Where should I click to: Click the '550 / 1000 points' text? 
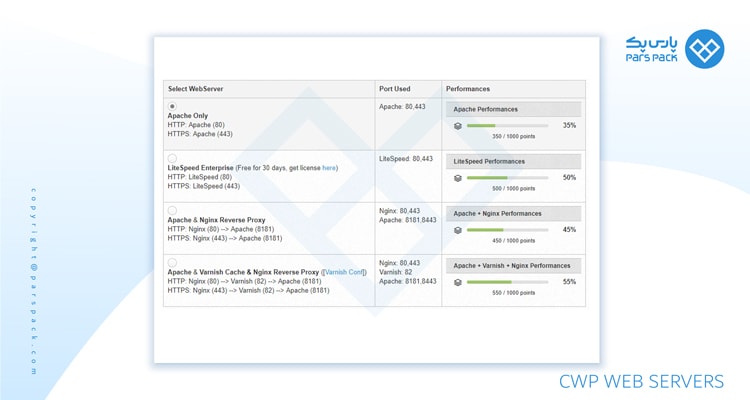[x=514, y=293]
